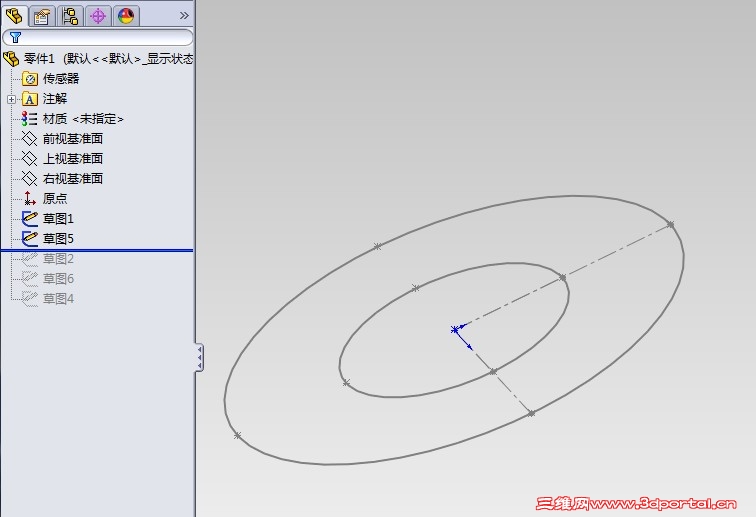Click the blue rollback bar under 草图5

97,251
